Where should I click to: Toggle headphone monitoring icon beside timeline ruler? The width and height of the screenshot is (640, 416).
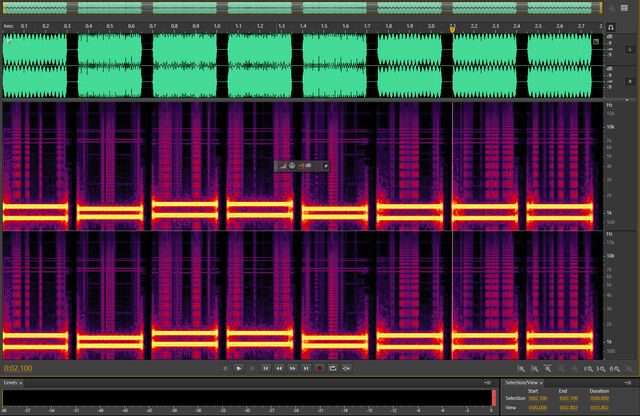point(611,27)
